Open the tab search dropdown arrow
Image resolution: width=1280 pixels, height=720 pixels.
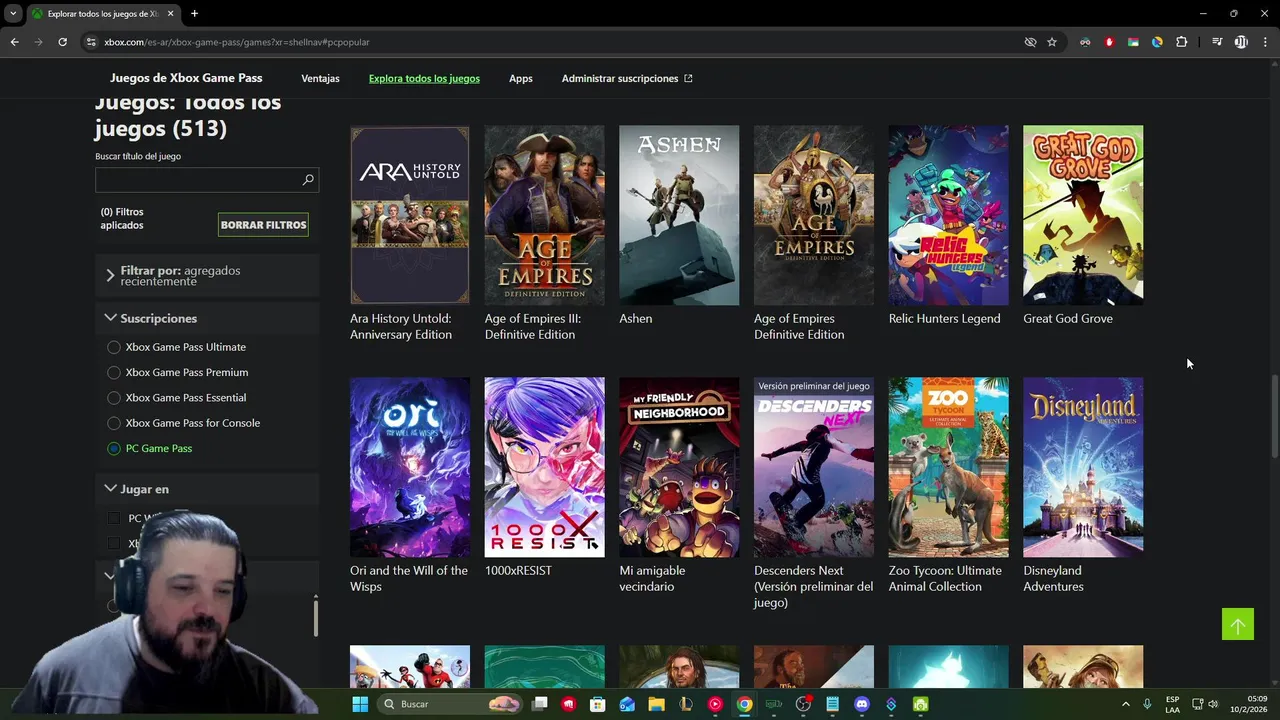click(13, 14)
